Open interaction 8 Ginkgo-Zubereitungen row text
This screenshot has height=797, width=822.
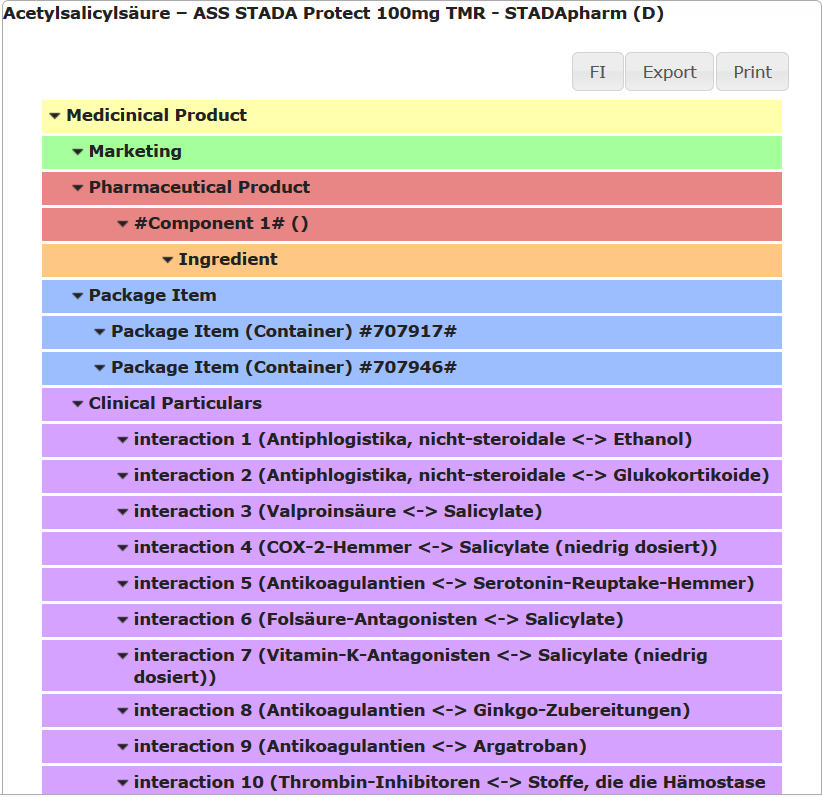[412, 710]
